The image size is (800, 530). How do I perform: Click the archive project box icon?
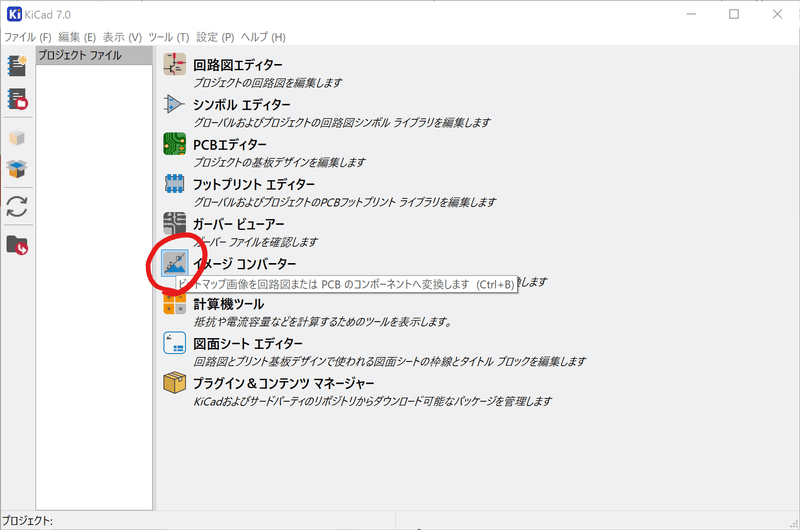click(17, 137)
